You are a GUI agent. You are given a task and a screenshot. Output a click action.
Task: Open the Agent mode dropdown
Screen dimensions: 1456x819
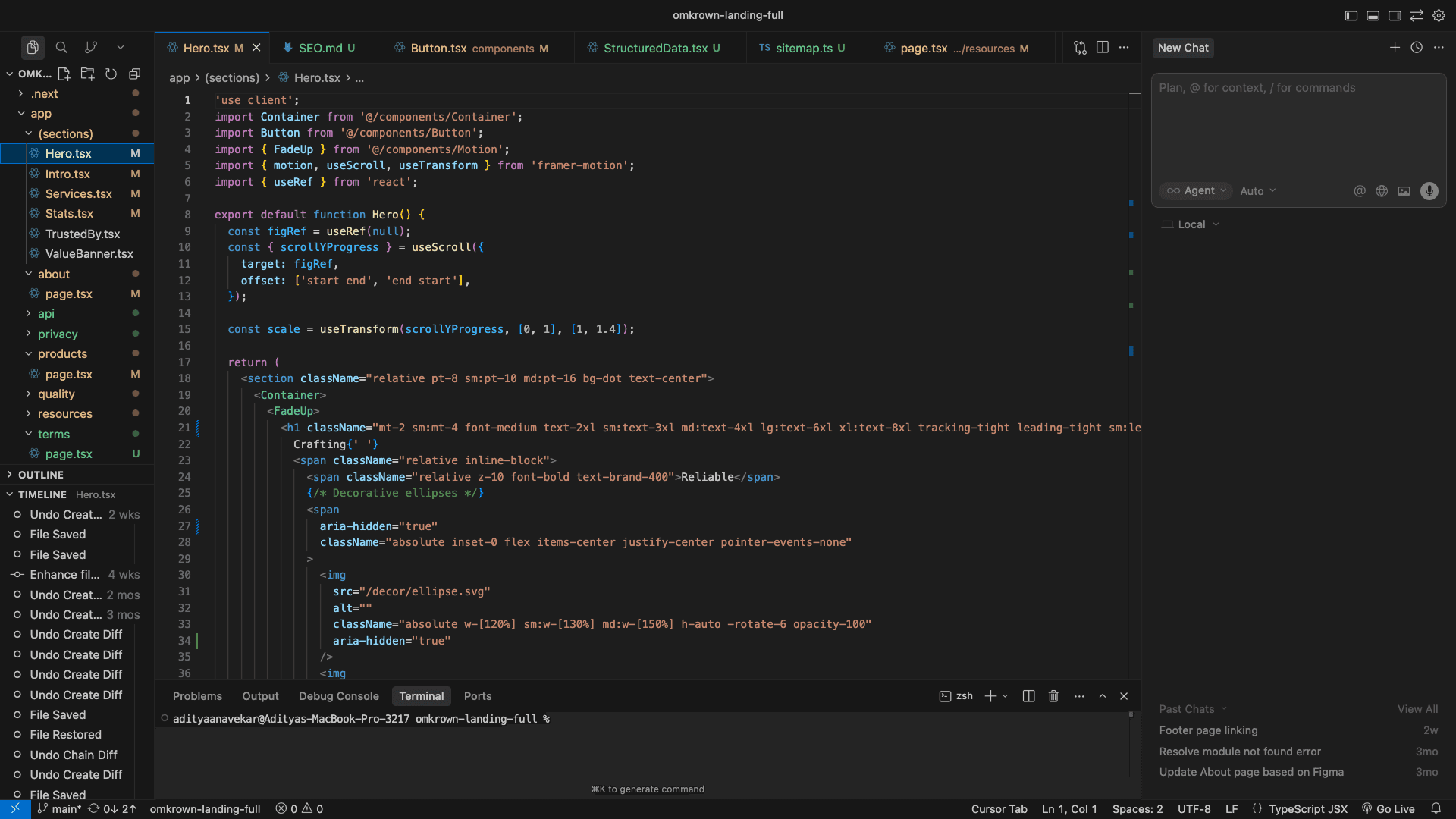[1196, 191]
